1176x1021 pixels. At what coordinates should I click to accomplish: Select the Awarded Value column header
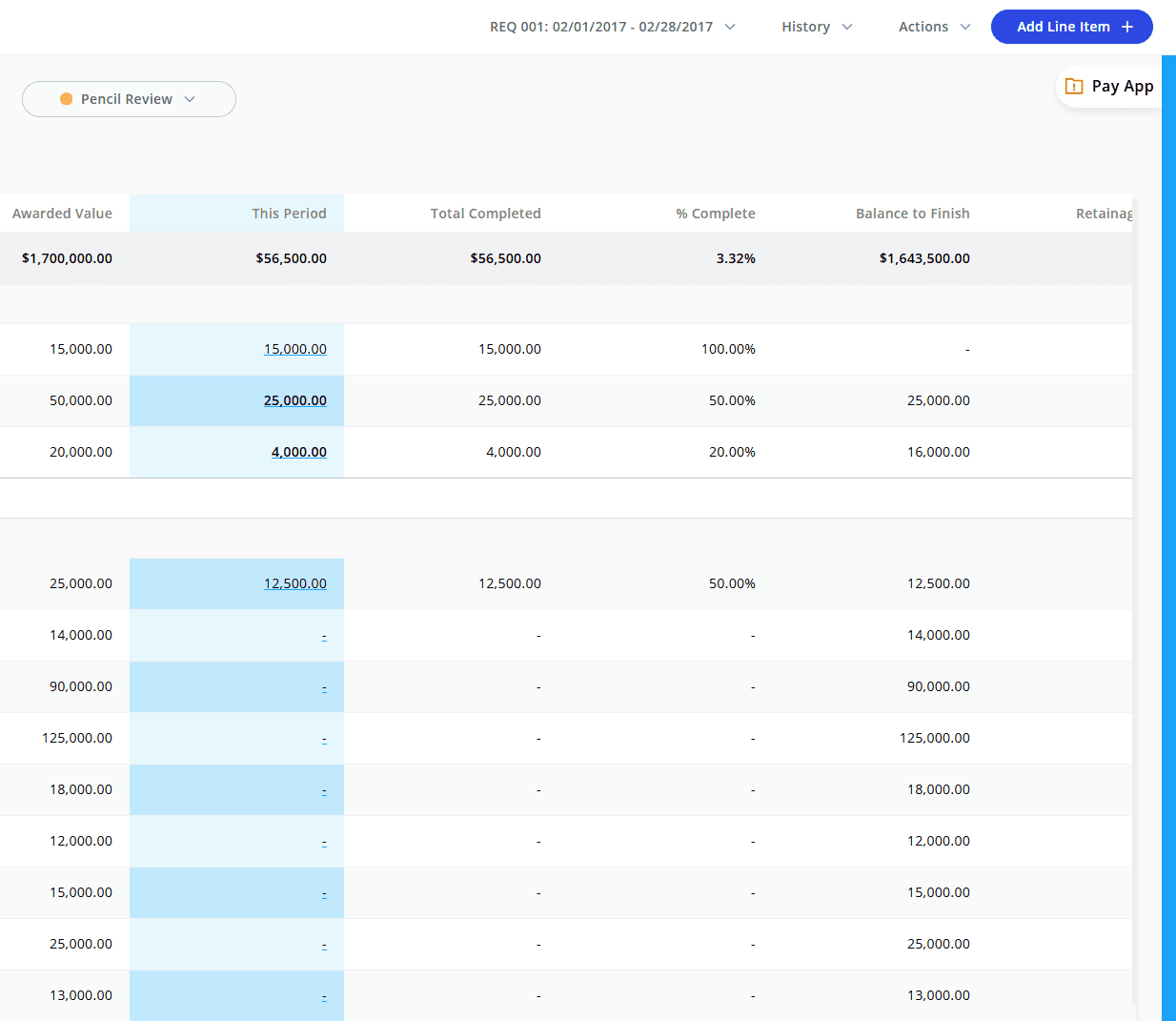(x=62, y=214)
